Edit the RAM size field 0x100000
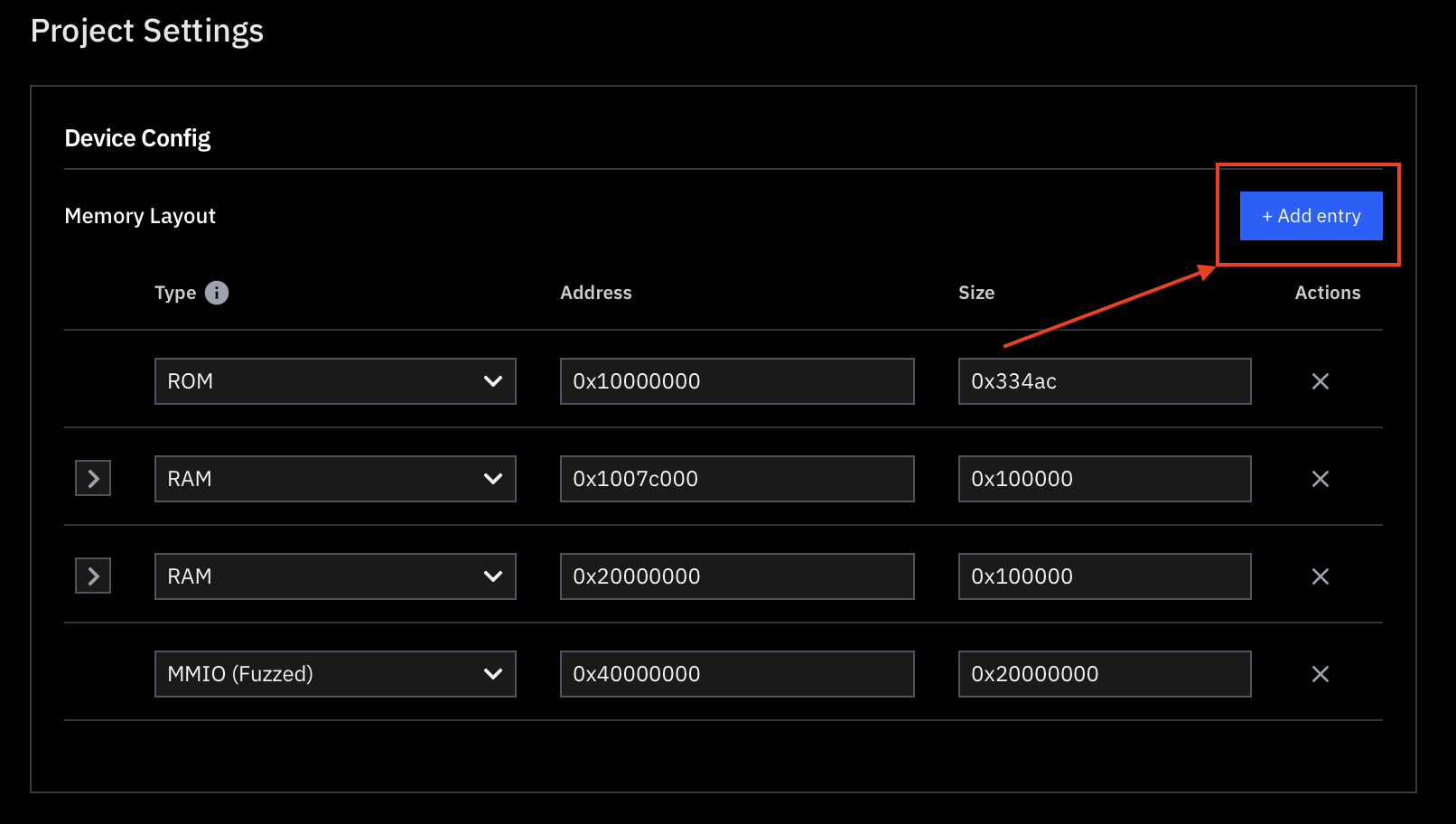Screen dimensions: 1456x824 pos(1104,479)
